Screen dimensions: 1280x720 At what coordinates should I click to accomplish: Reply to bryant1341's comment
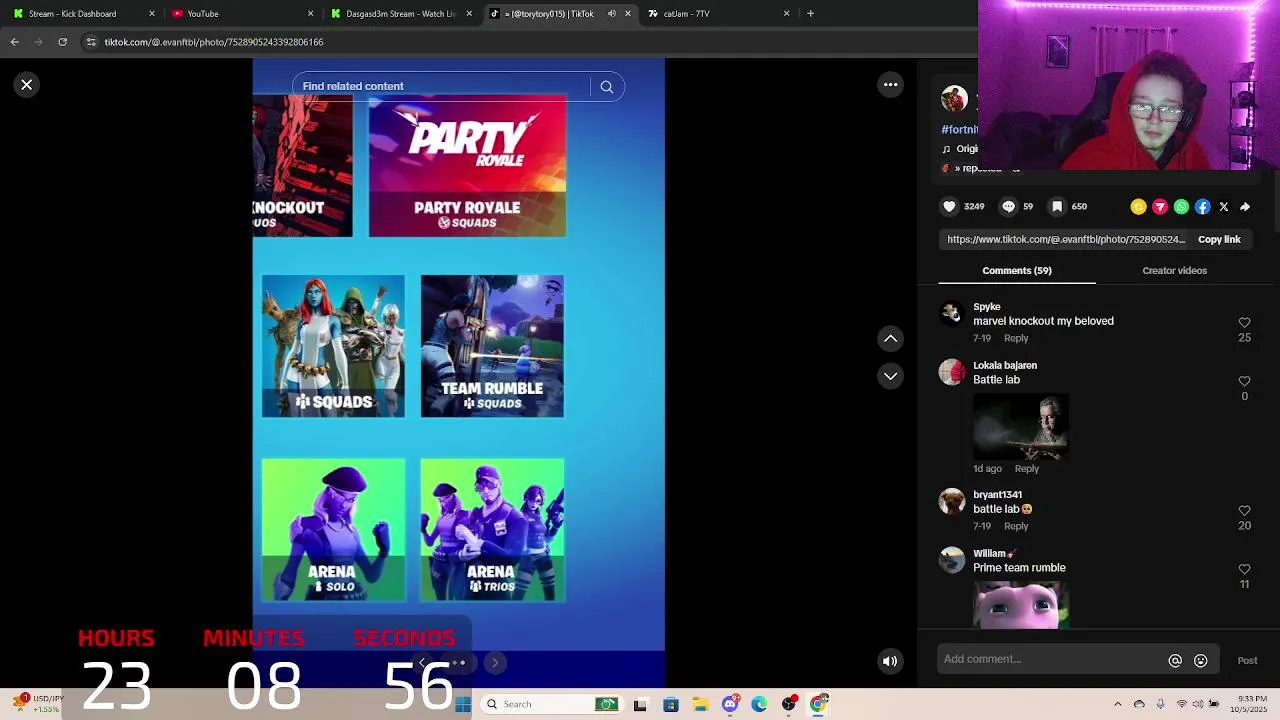click(x=1016, y=526)
